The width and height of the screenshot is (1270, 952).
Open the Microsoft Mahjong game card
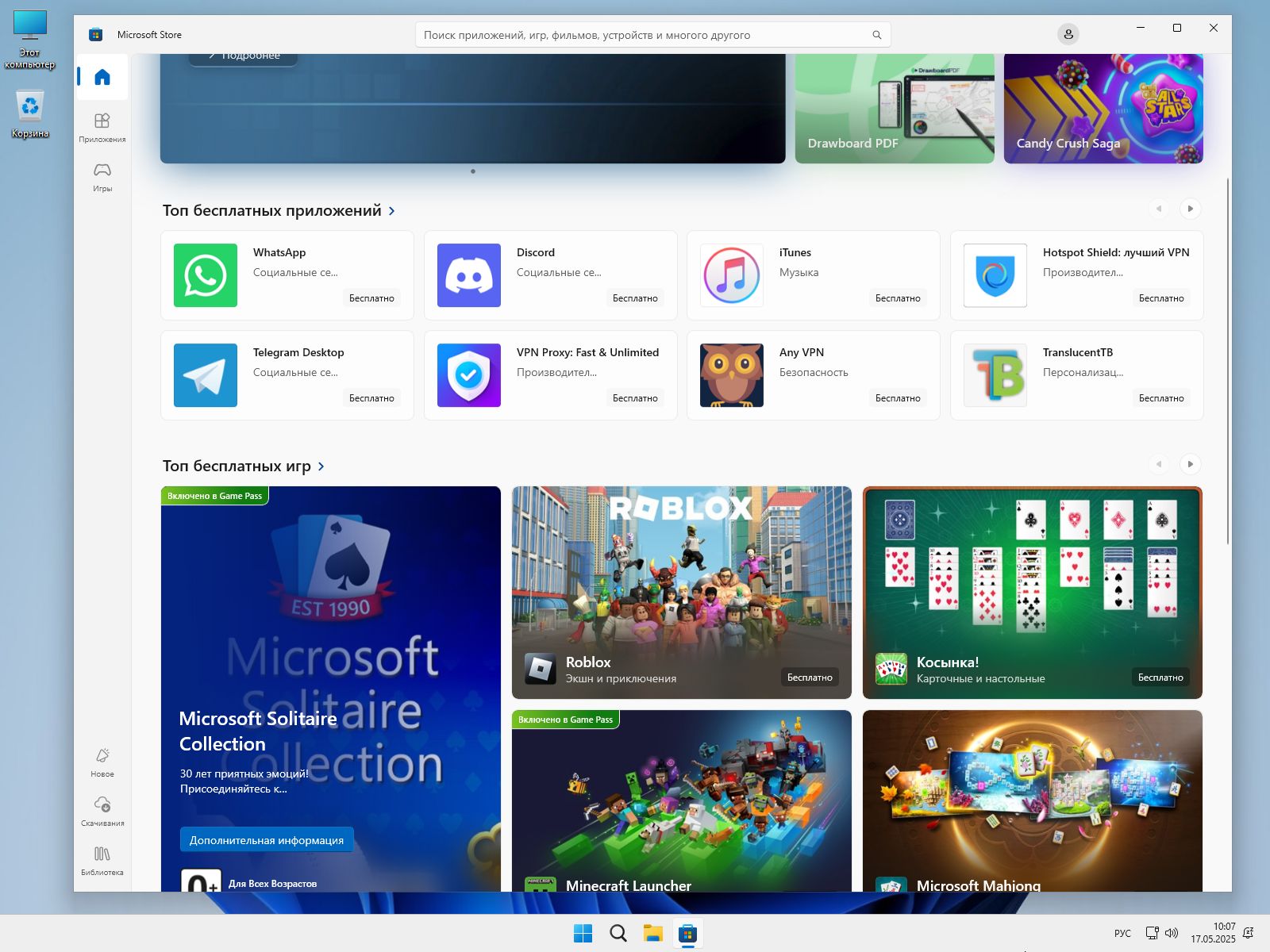[x=1033, y=800]
